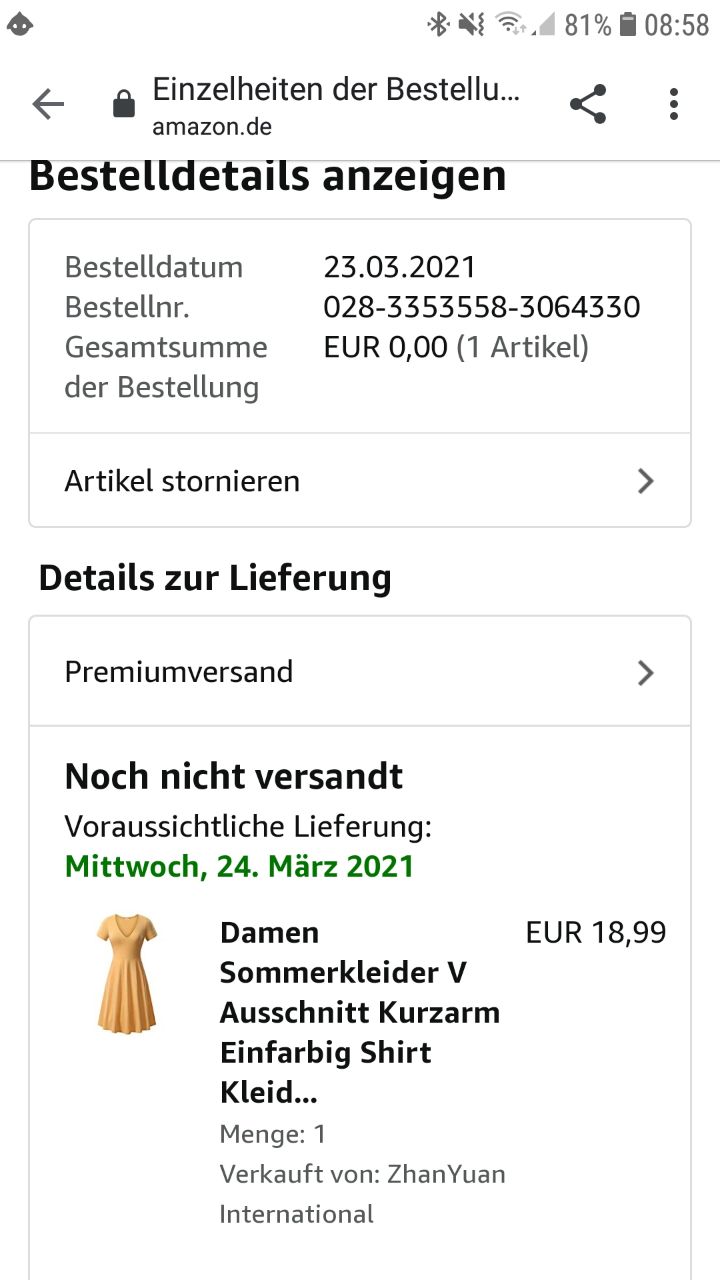Open the share icon

(588, 104)
